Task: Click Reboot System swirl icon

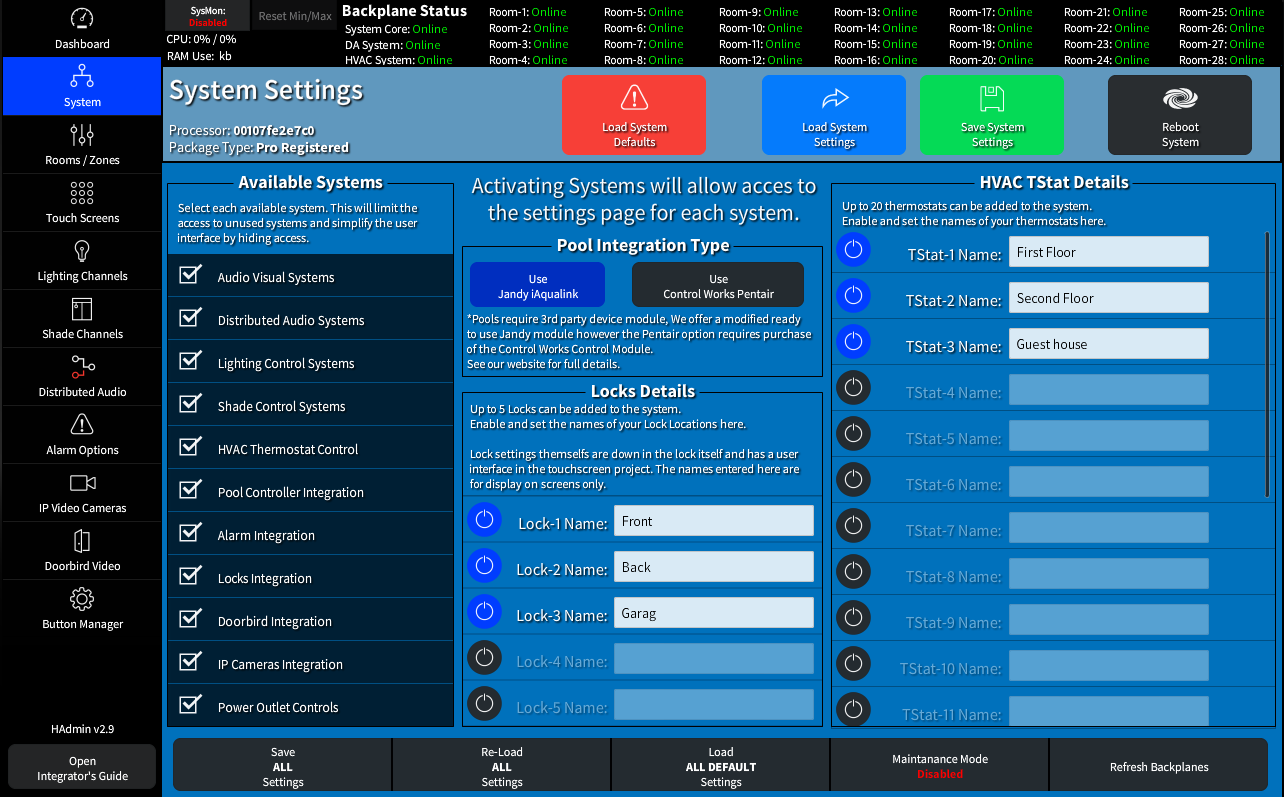Action: point(1180,98)
